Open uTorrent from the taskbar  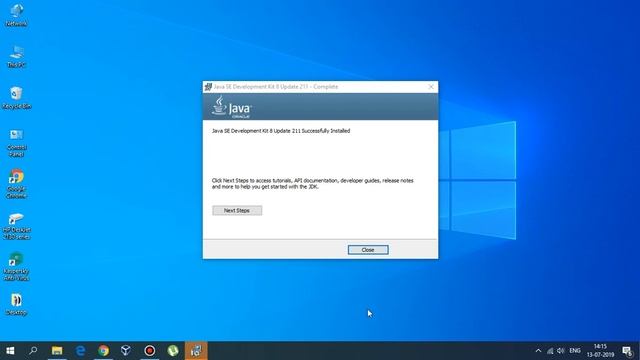coord(173,351)
